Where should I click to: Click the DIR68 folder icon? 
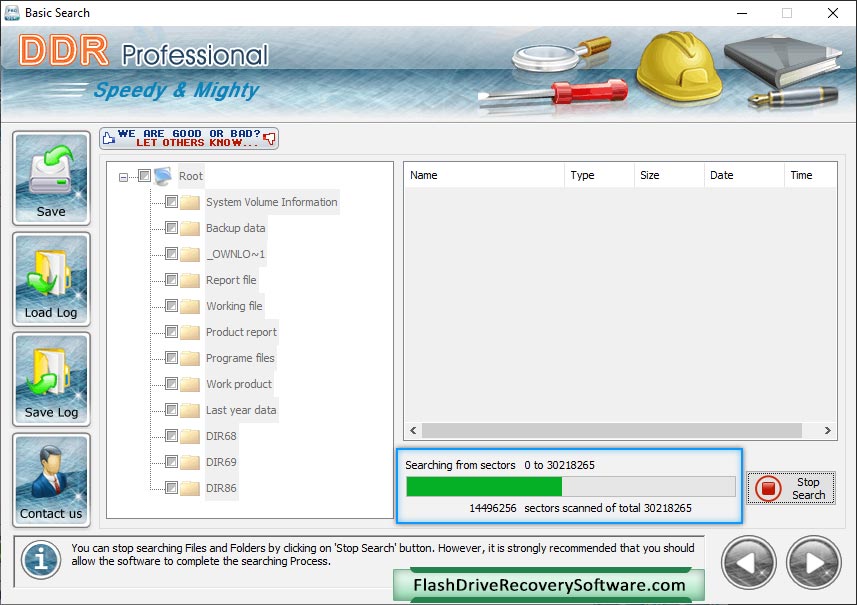190,436
